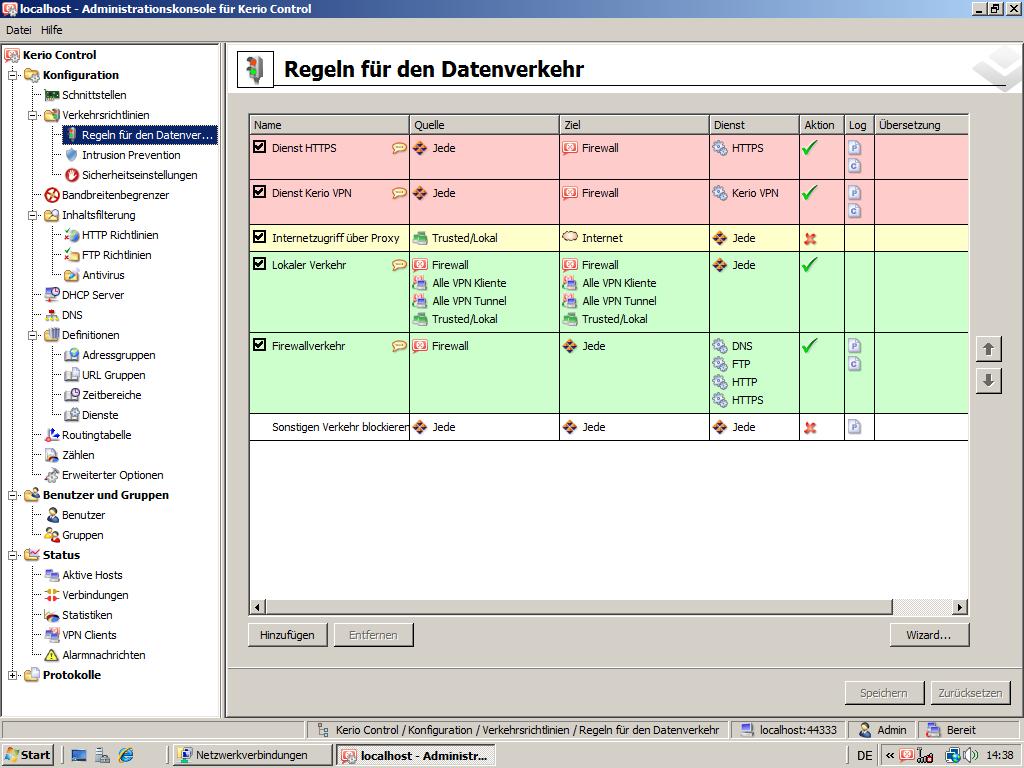1024x768 pixels.
Task: Uncheck the Firewallverkehr rule checkbox
Action: (259, 345)
